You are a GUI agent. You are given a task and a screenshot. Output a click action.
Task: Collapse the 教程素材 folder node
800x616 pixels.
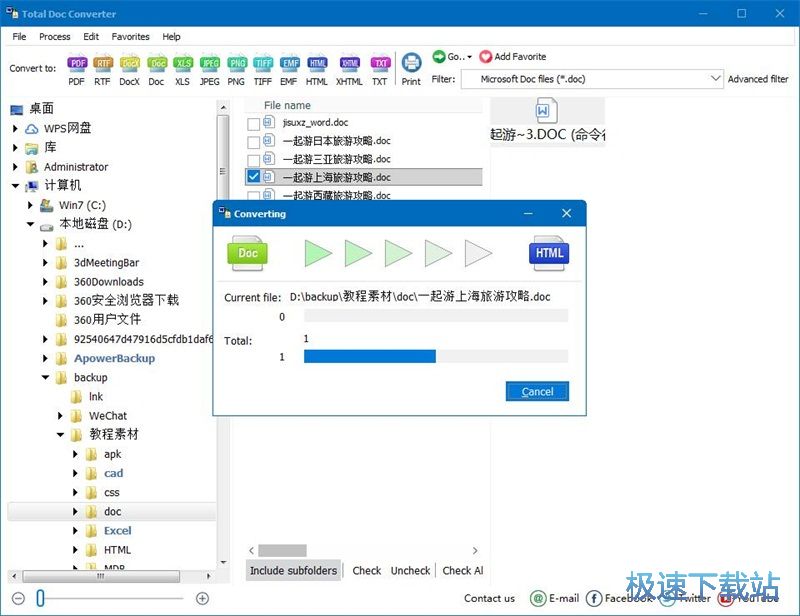point(60,435)
